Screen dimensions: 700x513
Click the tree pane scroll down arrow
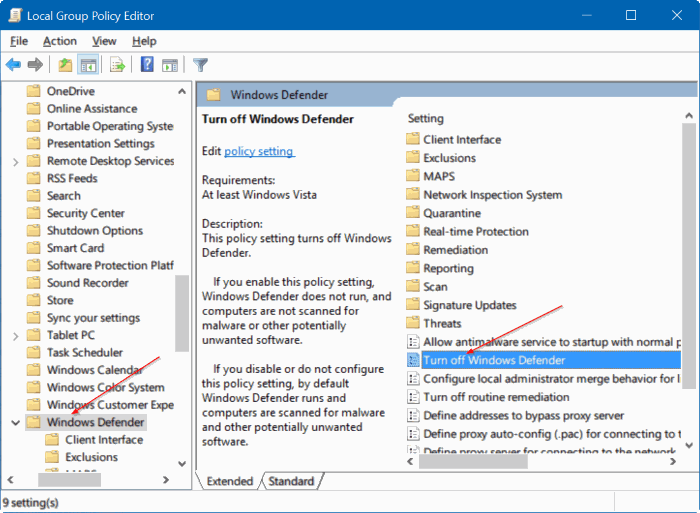(x=182, y=463)
